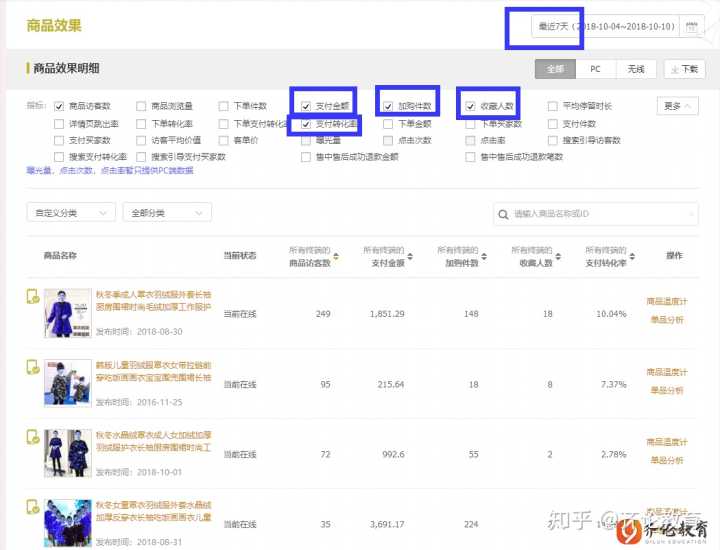Open the calendar icon beside date range
The width and height of the screenshot is (720, 550).
pos(691,26)
